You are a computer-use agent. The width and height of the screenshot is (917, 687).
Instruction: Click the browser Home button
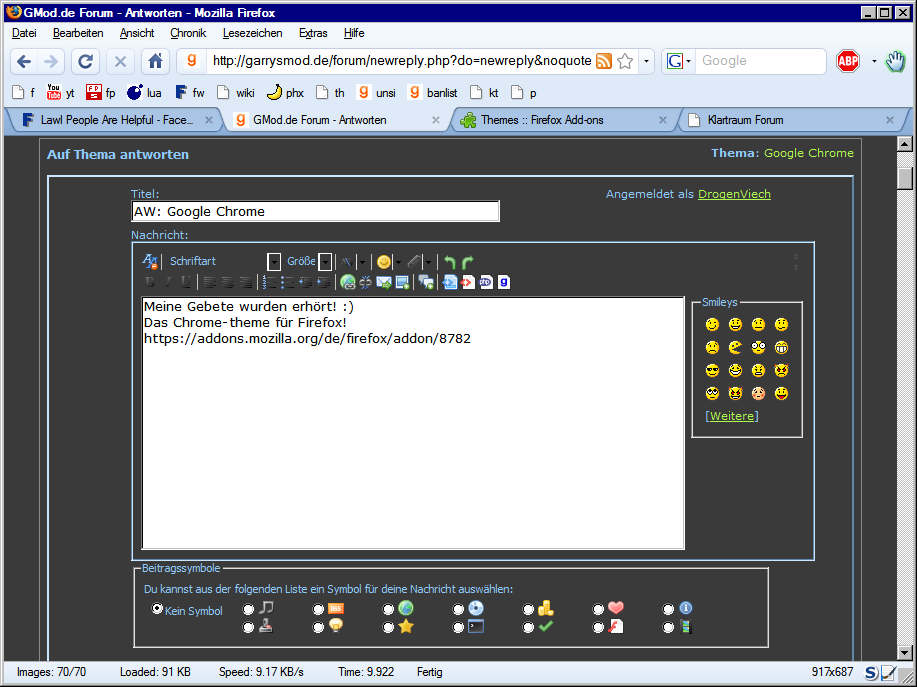point(155,61)
